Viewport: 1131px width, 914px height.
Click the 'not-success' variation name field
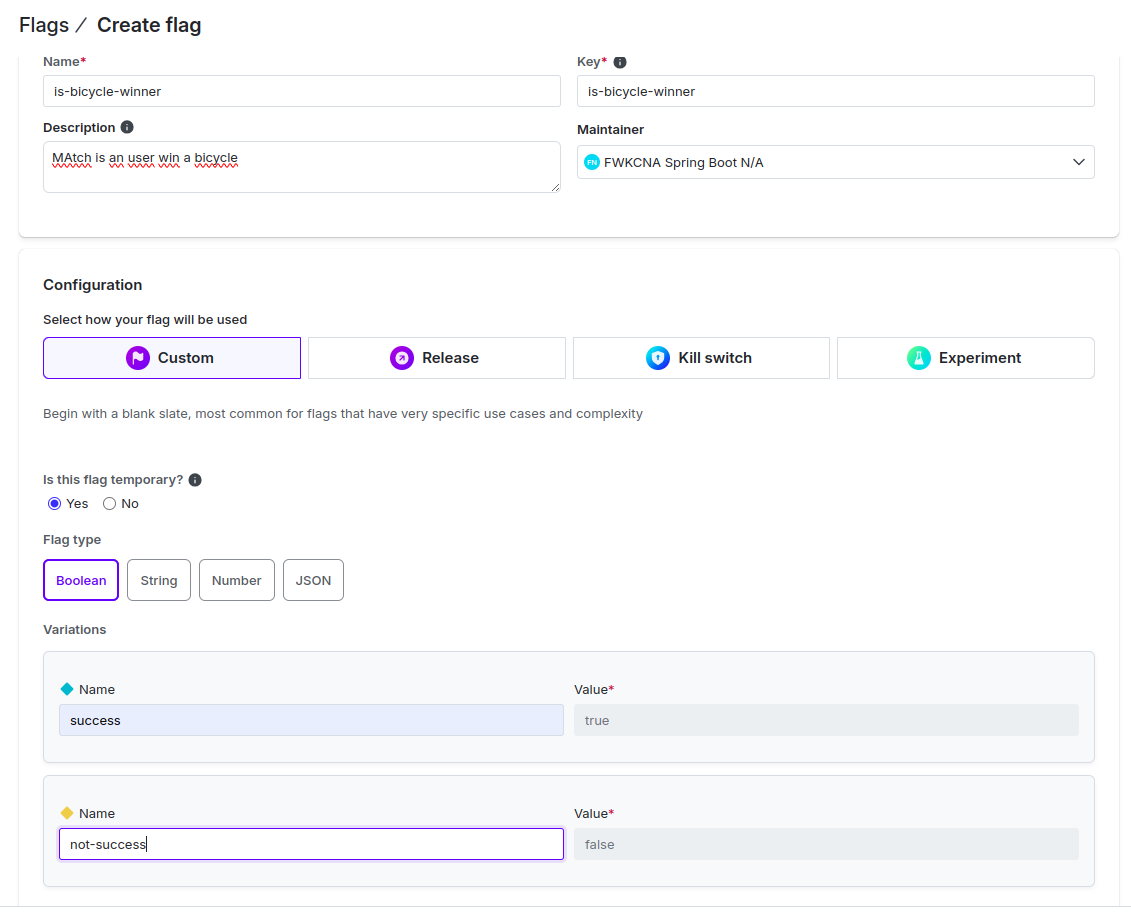tap(311, 844)
